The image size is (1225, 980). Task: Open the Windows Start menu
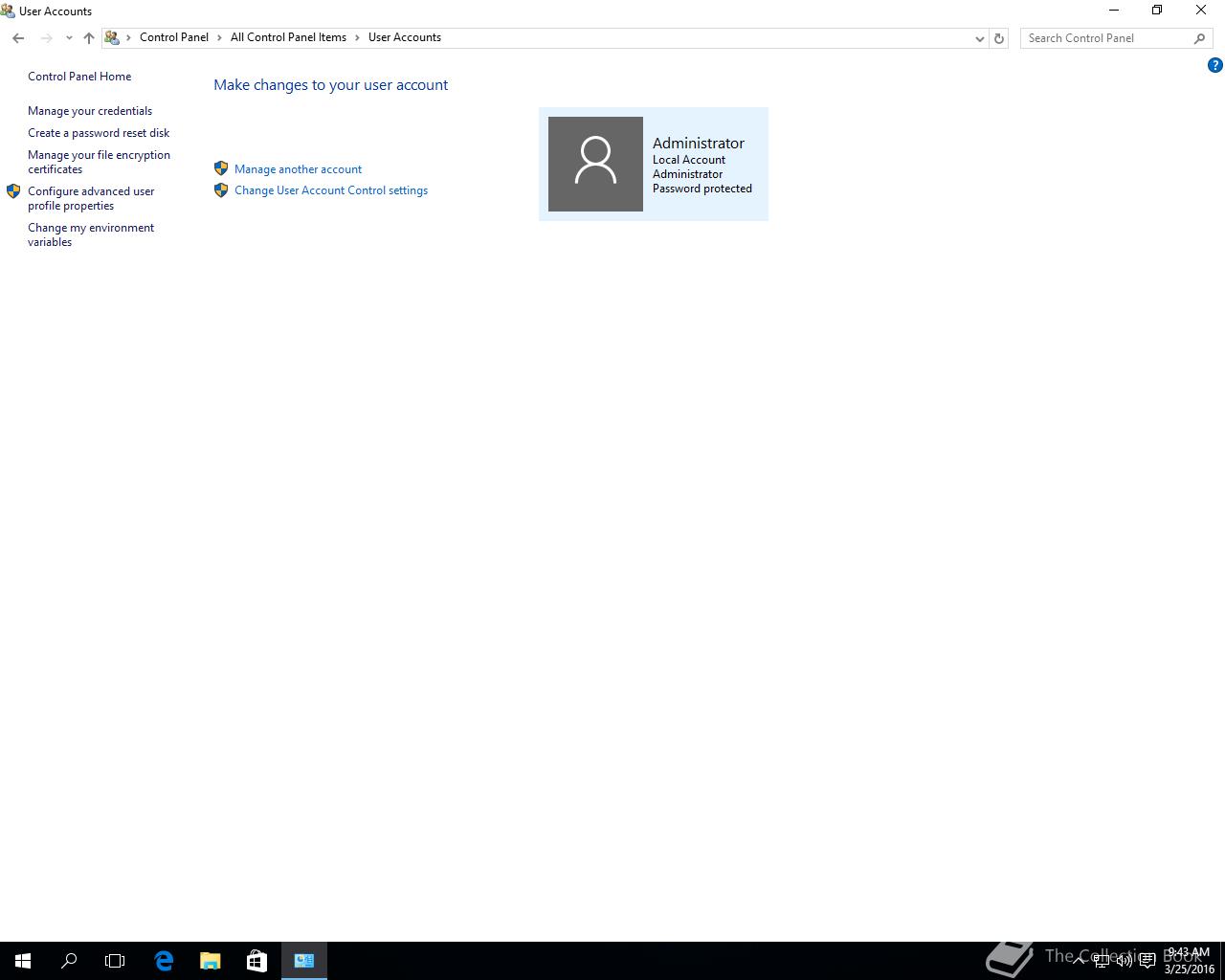(23, 961)
